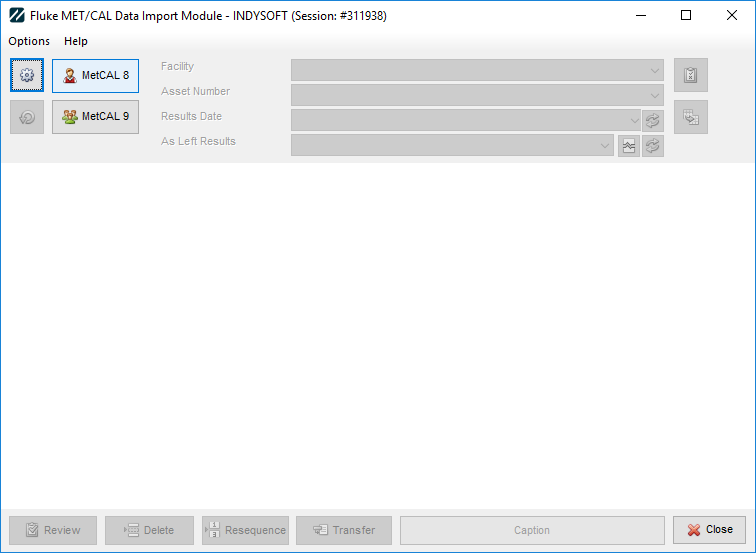
Task: Open the As Left Results dropdown
Action: tap(605, 146)
